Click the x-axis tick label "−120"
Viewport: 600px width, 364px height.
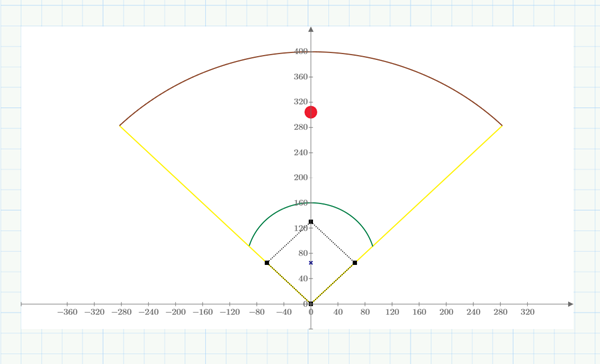[230, 312]
